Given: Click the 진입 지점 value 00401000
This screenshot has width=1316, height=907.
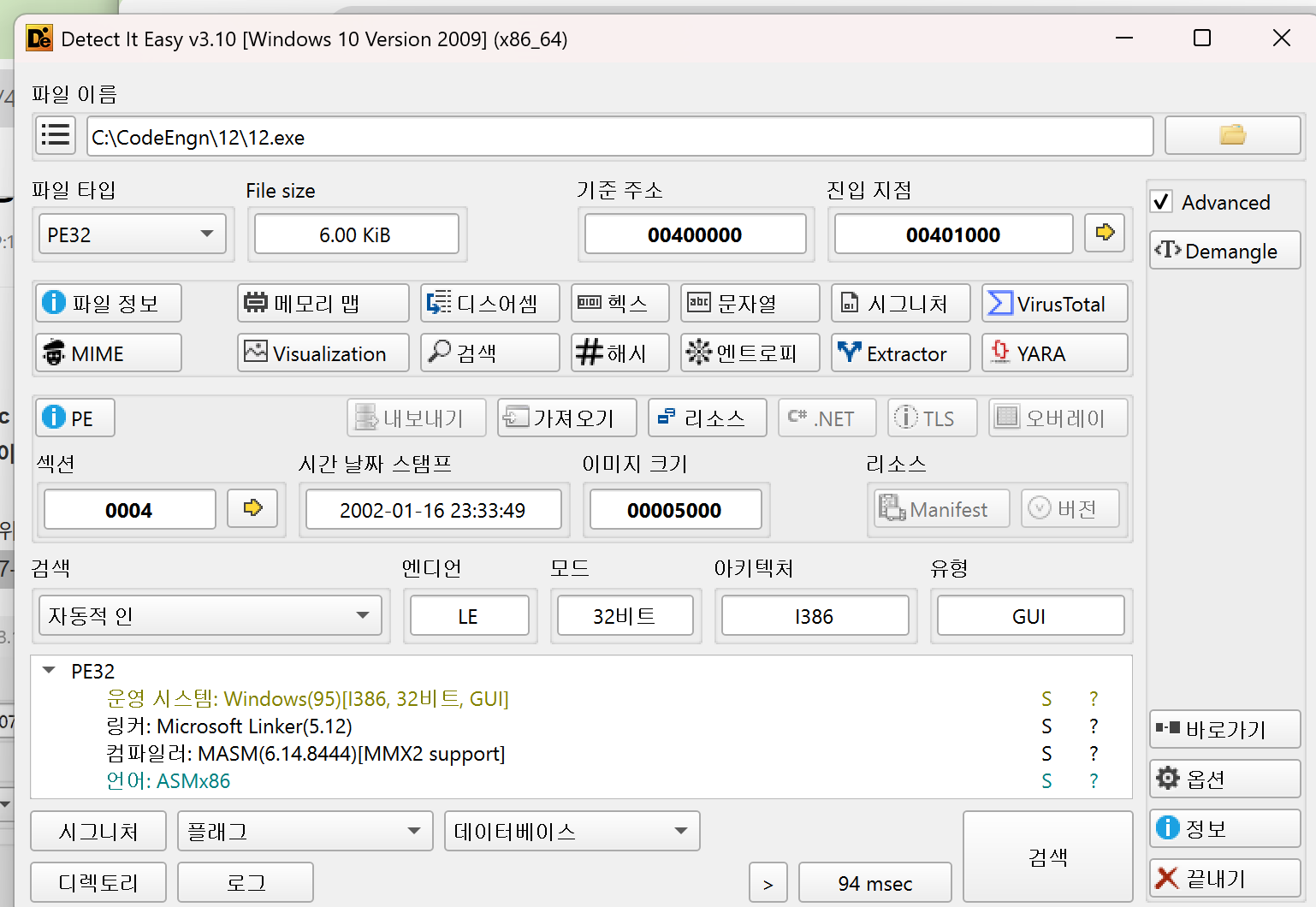Looking at the screenshot, I should 953,234.
